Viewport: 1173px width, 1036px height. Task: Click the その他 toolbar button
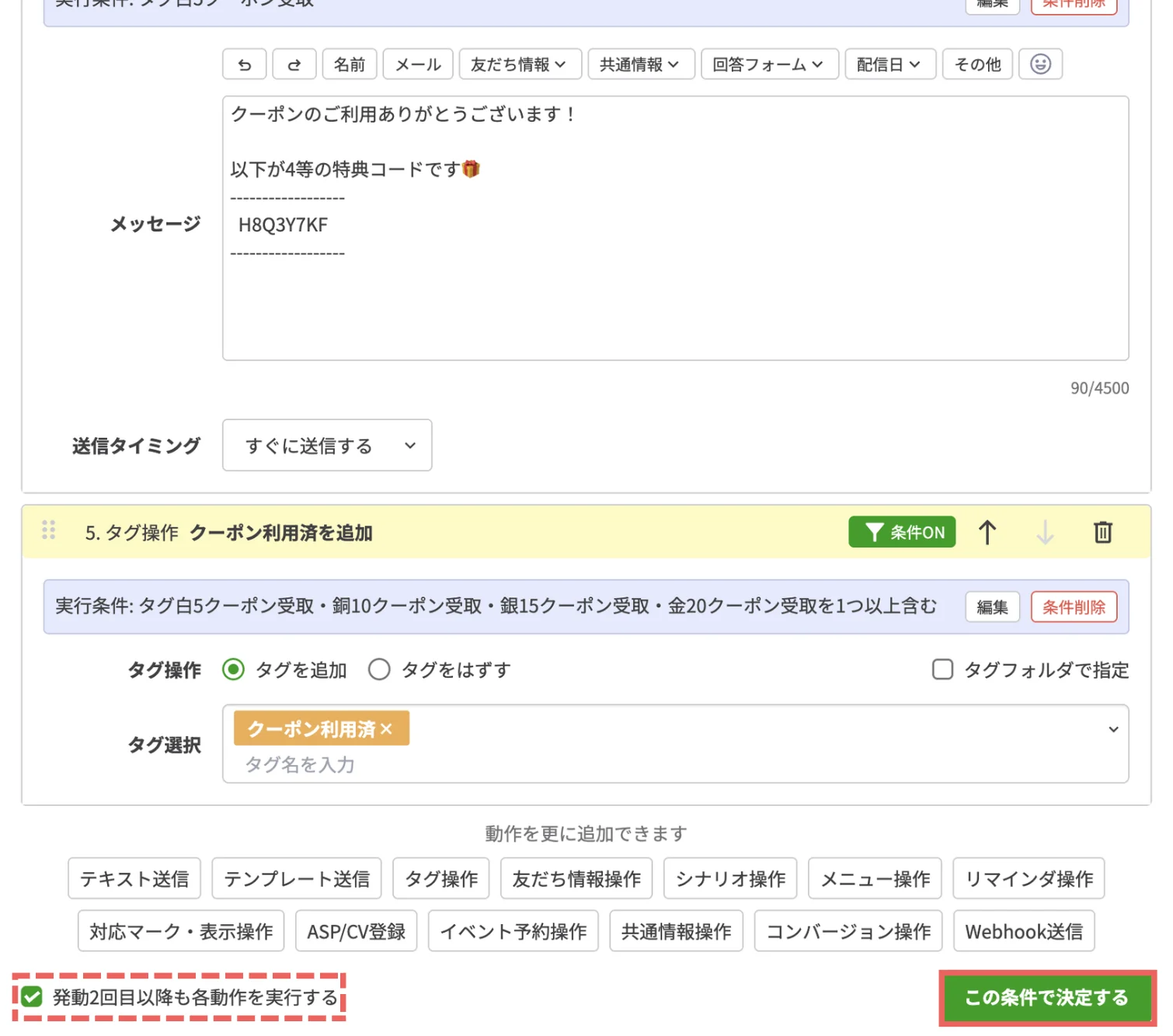pyautogui.click(x=977, y=64)
